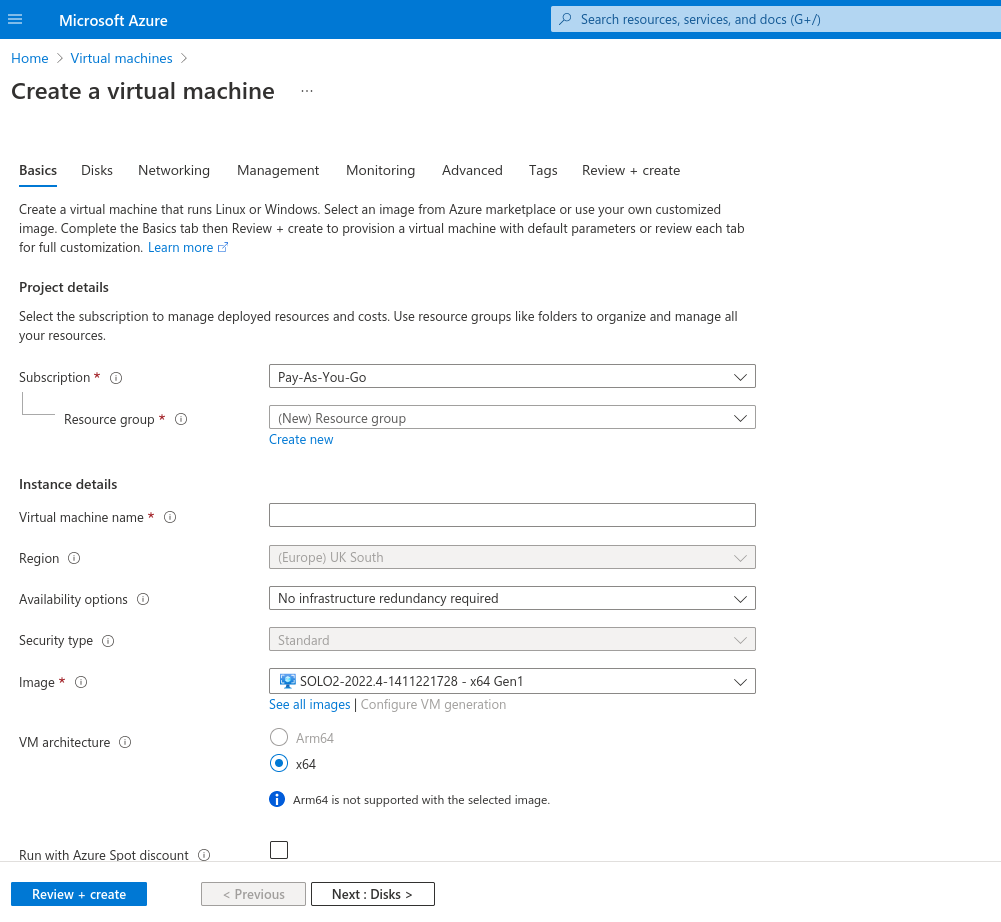Switch to the Networking tab

tap(173, 170)
